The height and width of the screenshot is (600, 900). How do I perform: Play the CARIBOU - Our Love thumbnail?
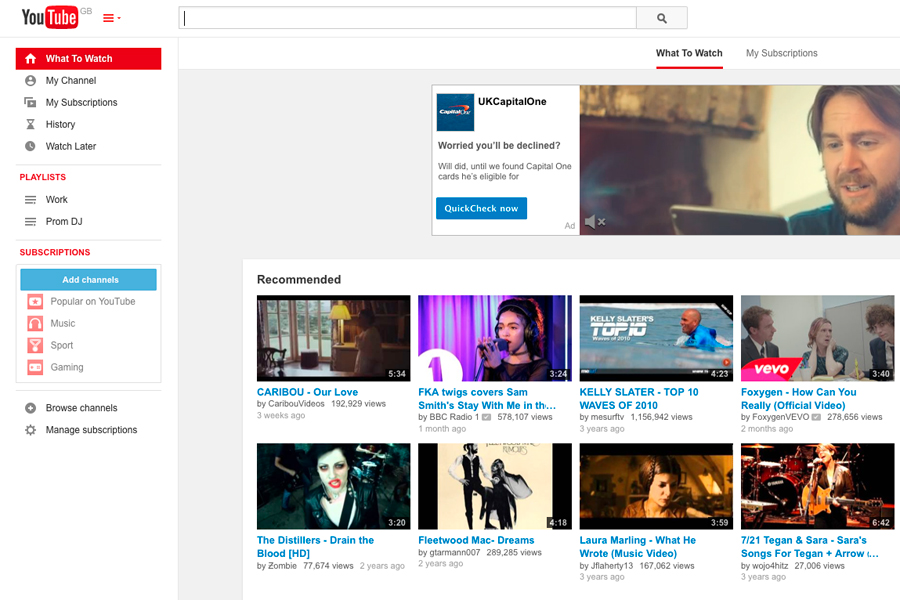333,338
